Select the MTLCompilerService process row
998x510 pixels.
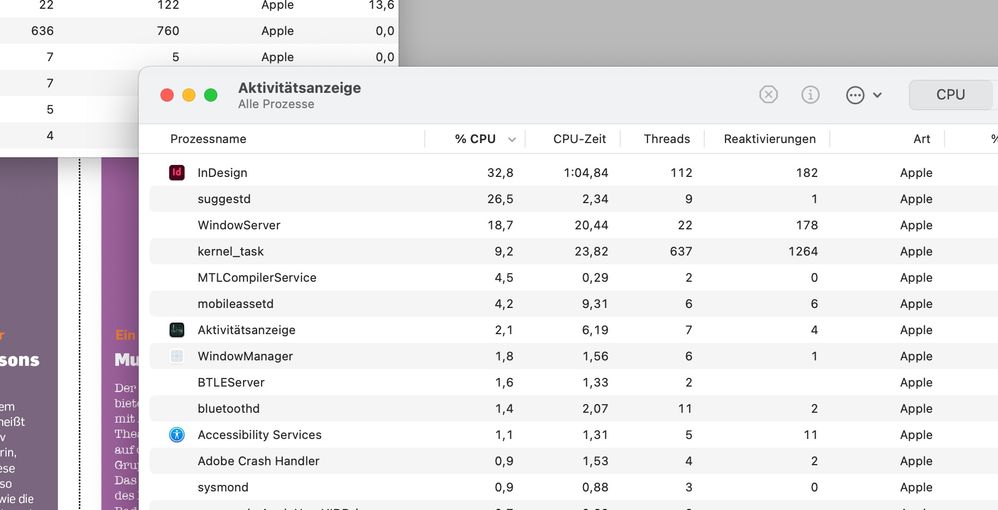point(573,278)
